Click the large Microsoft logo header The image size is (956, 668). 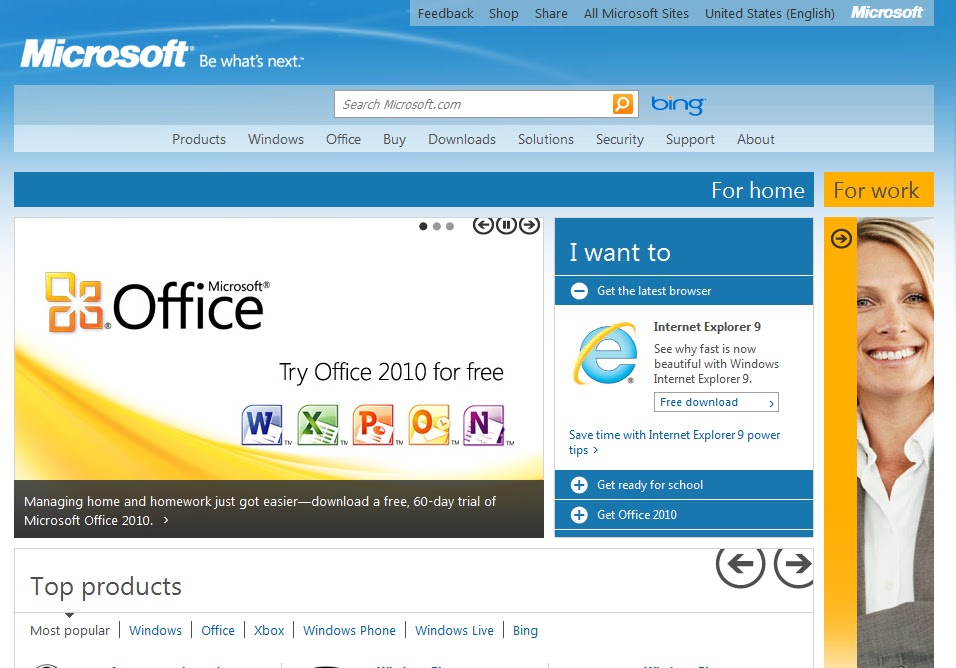coord(106,54)
